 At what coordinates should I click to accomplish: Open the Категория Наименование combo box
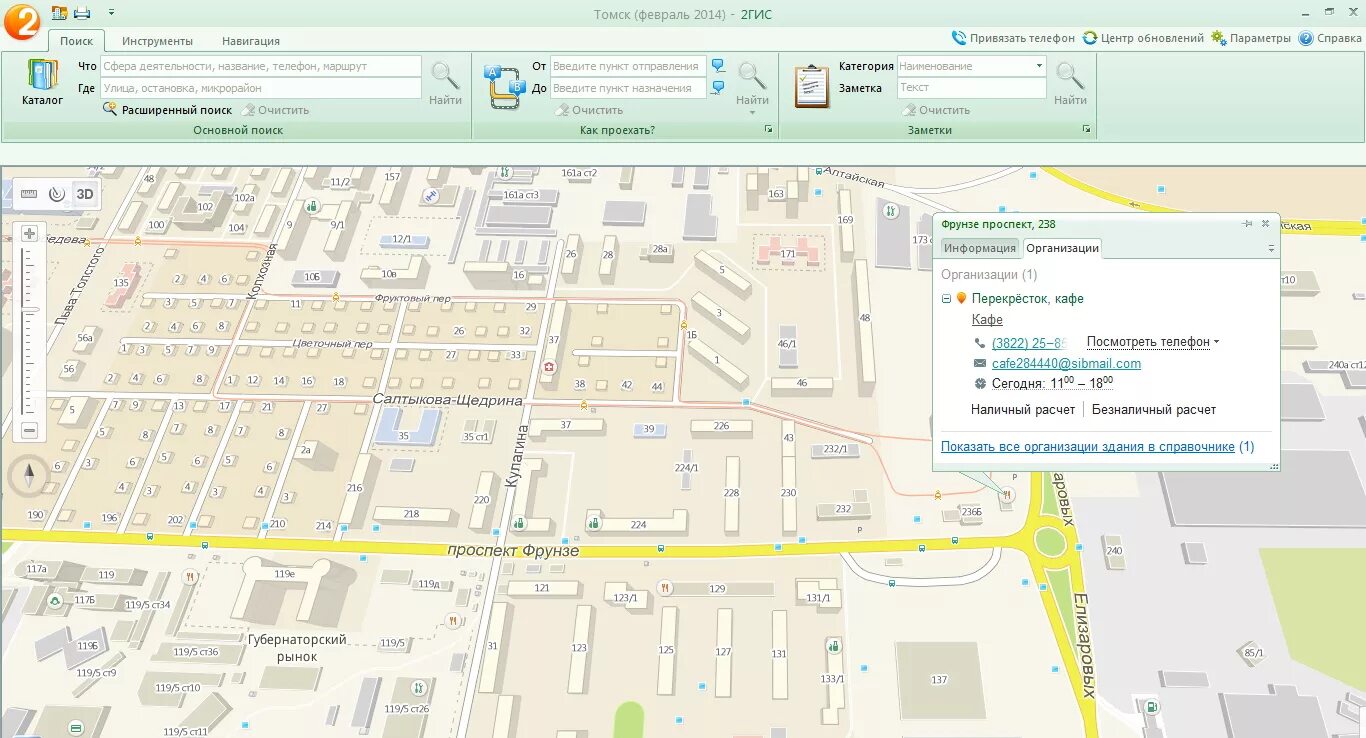pyautogui.click(x=972, y=66)
